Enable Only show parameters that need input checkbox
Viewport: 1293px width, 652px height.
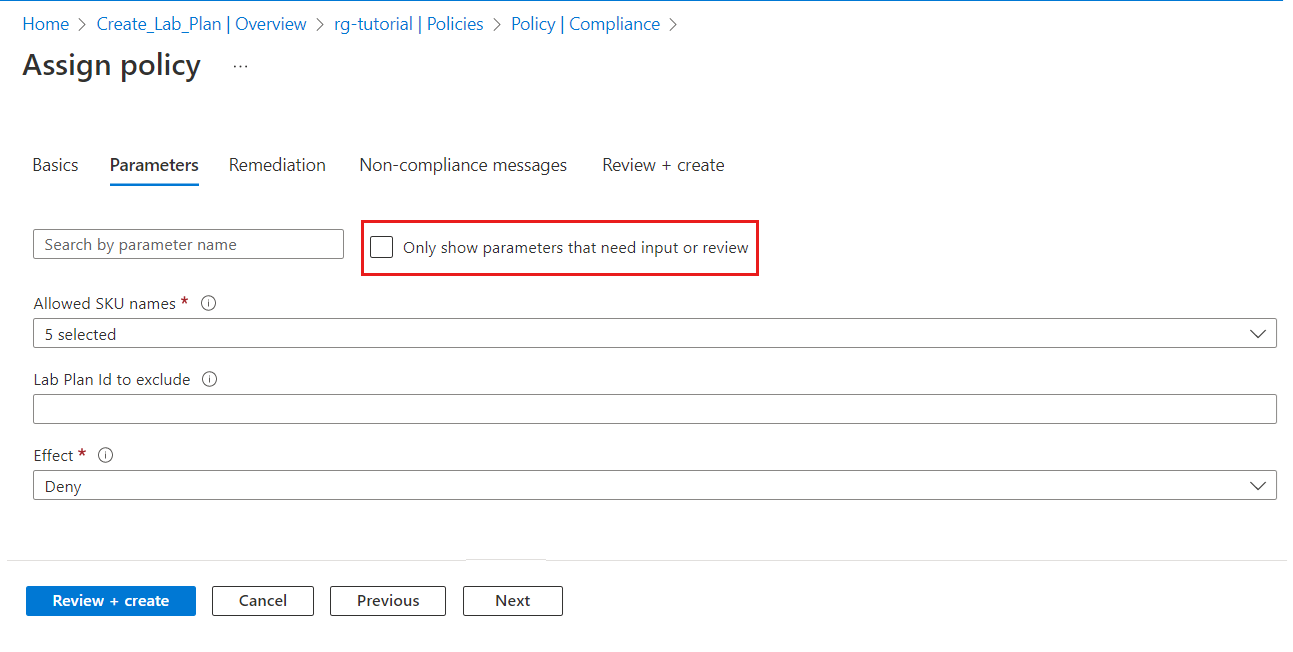click(x=381, y=247)
